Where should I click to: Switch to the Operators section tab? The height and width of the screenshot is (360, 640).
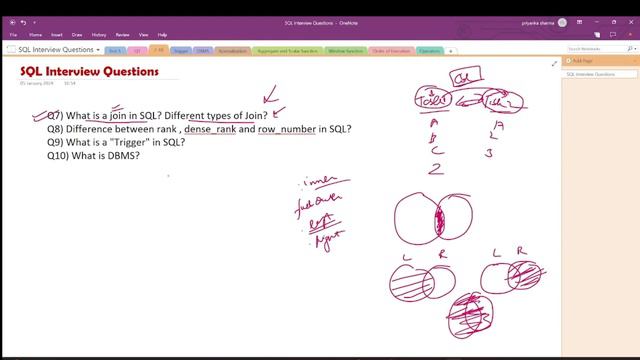point(430,51)
